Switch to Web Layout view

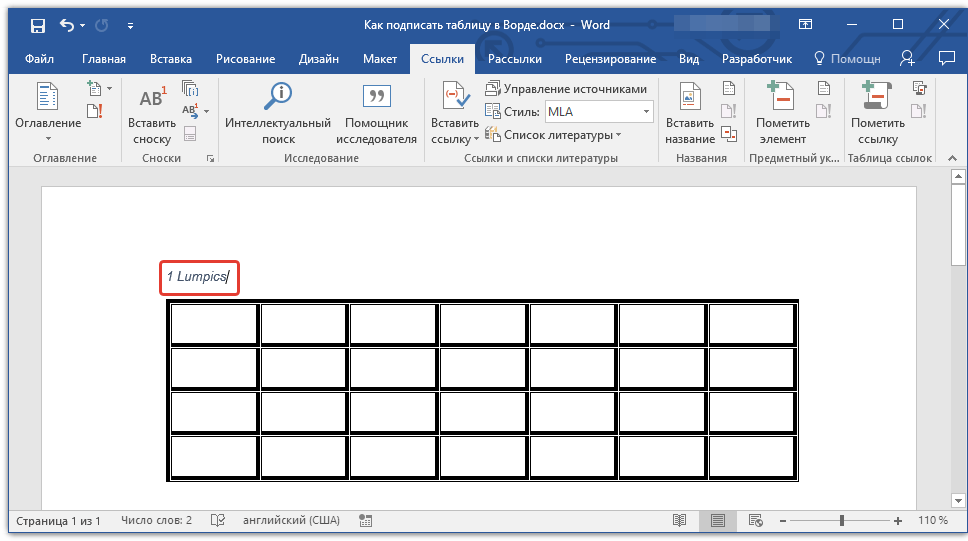click(x=755, y=521)
